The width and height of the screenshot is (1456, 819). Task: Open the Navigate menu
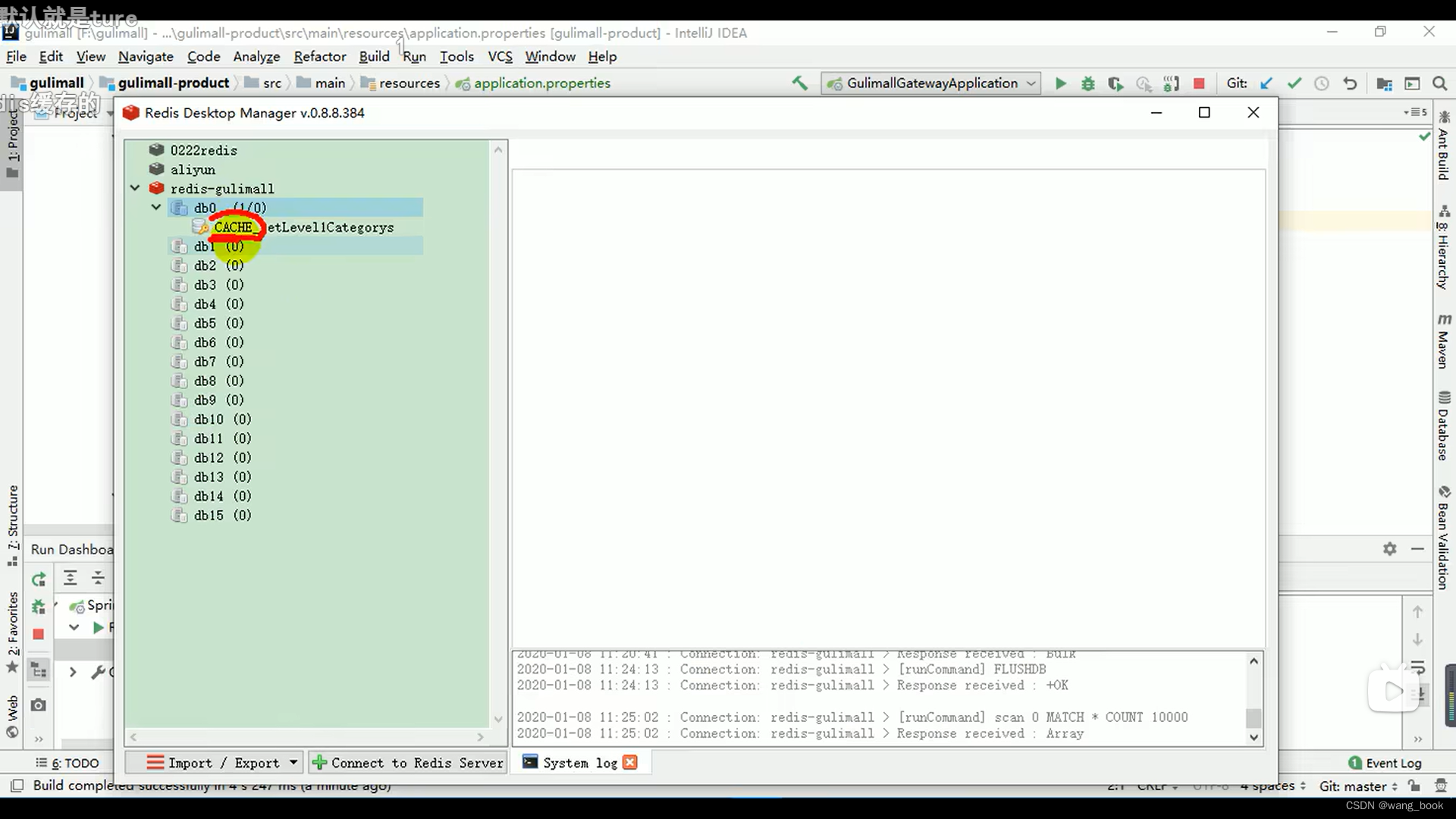tap(146, 56)
